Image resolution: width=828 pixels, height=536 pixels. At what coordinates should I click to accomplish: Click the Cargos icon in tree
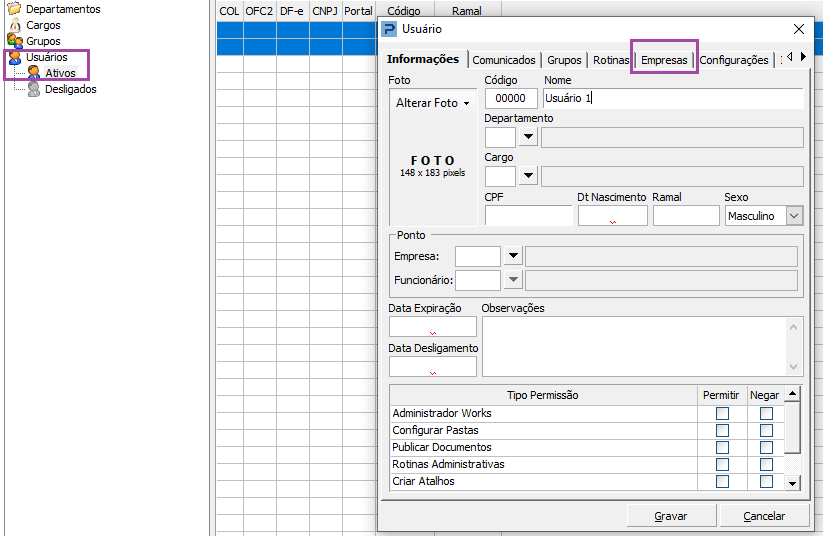14,25
